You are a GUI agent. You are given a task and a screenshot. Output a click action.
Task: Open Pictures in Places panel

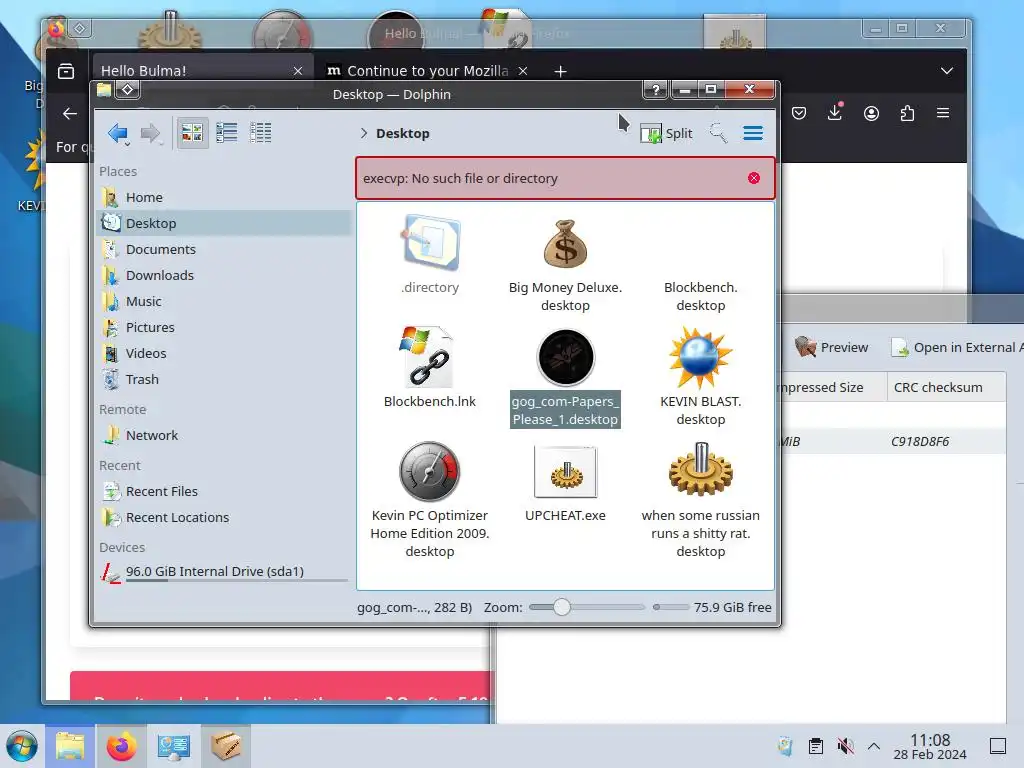click(x=224, y=327)
